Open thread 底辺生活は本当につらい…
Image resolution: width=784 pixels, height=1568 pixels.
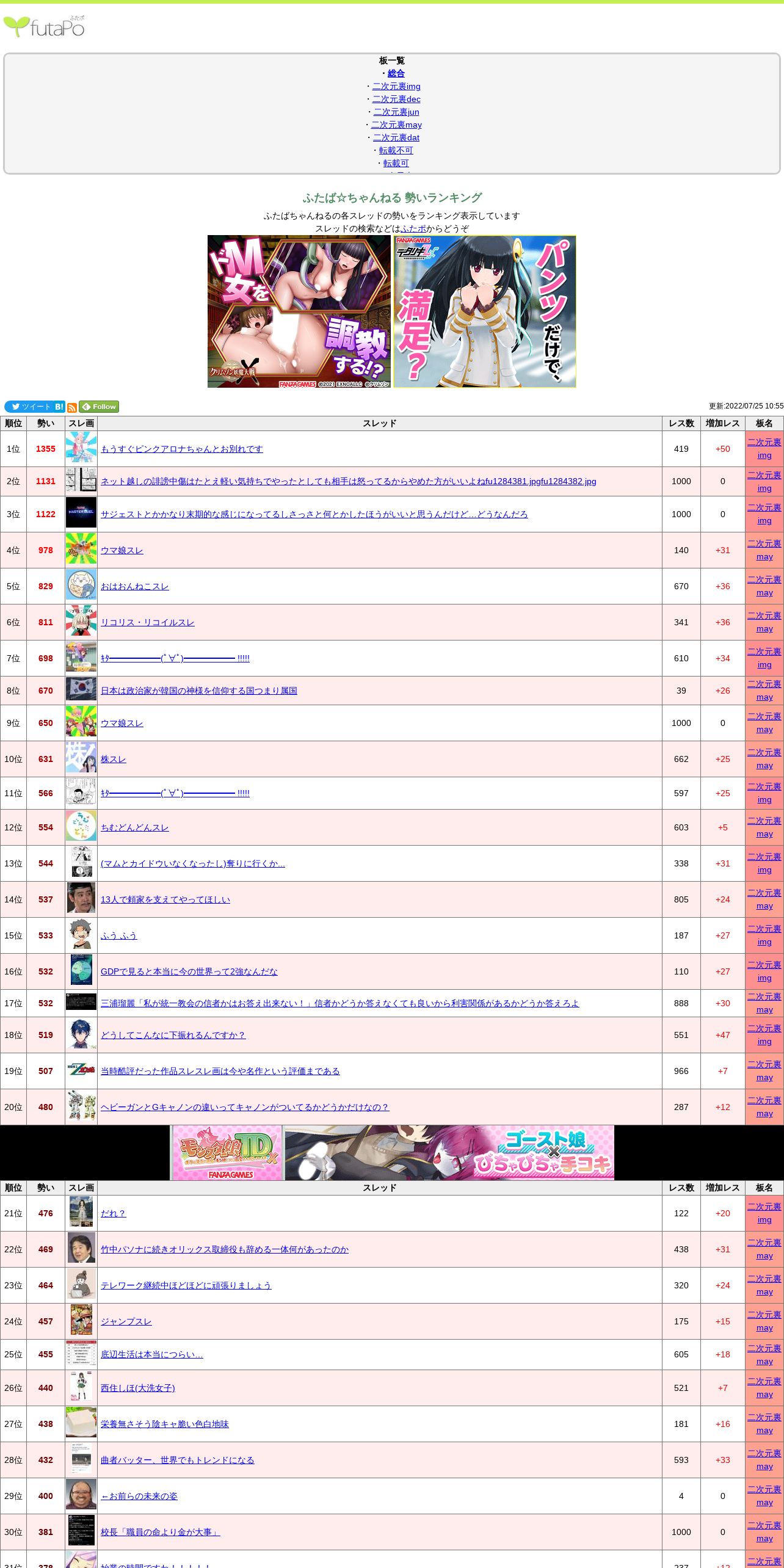(152, 1354)
